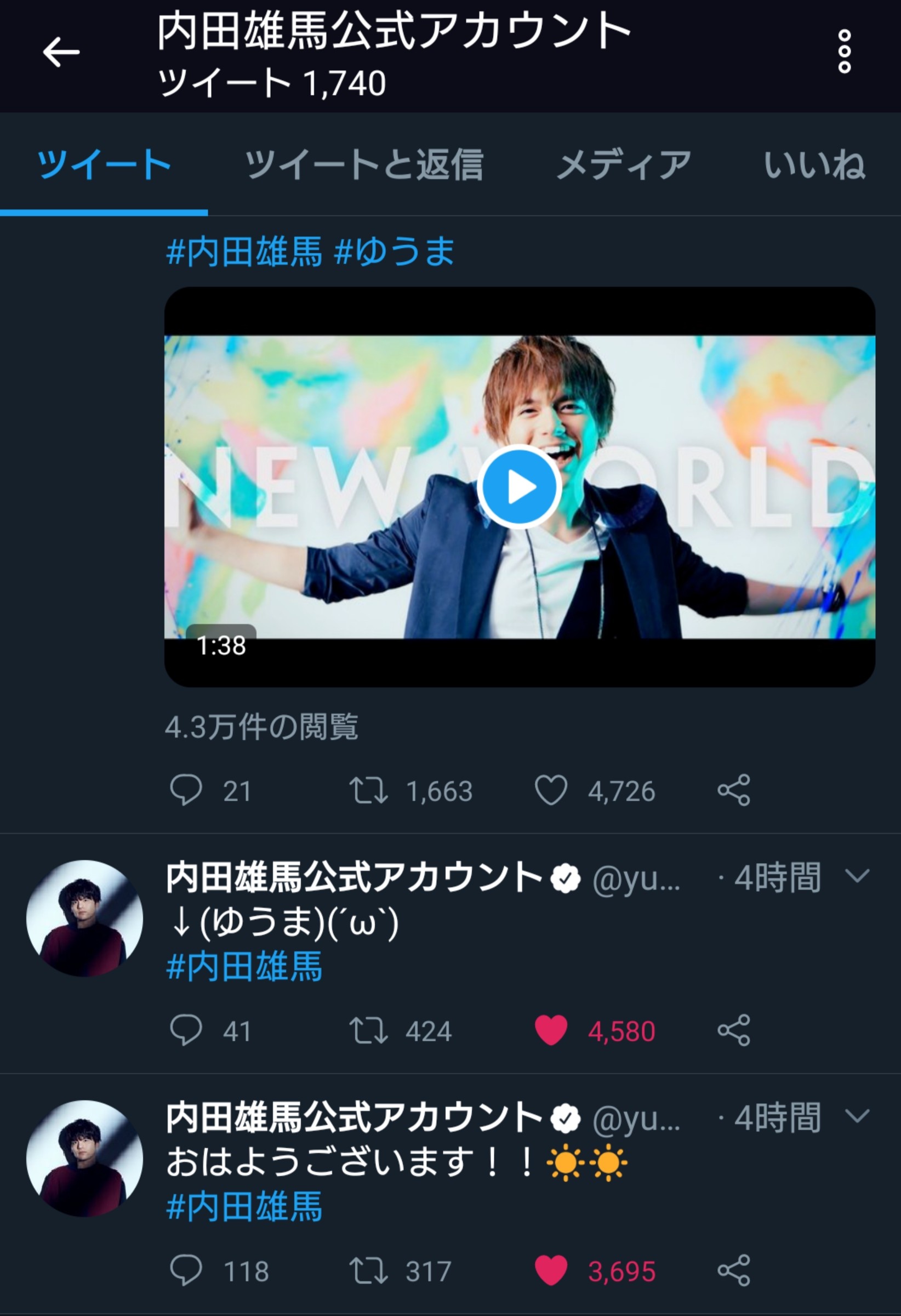Open profile avatar beside ↓(ゆうま) tweet
Screen dimensions: 901x1316
point(84,918)
